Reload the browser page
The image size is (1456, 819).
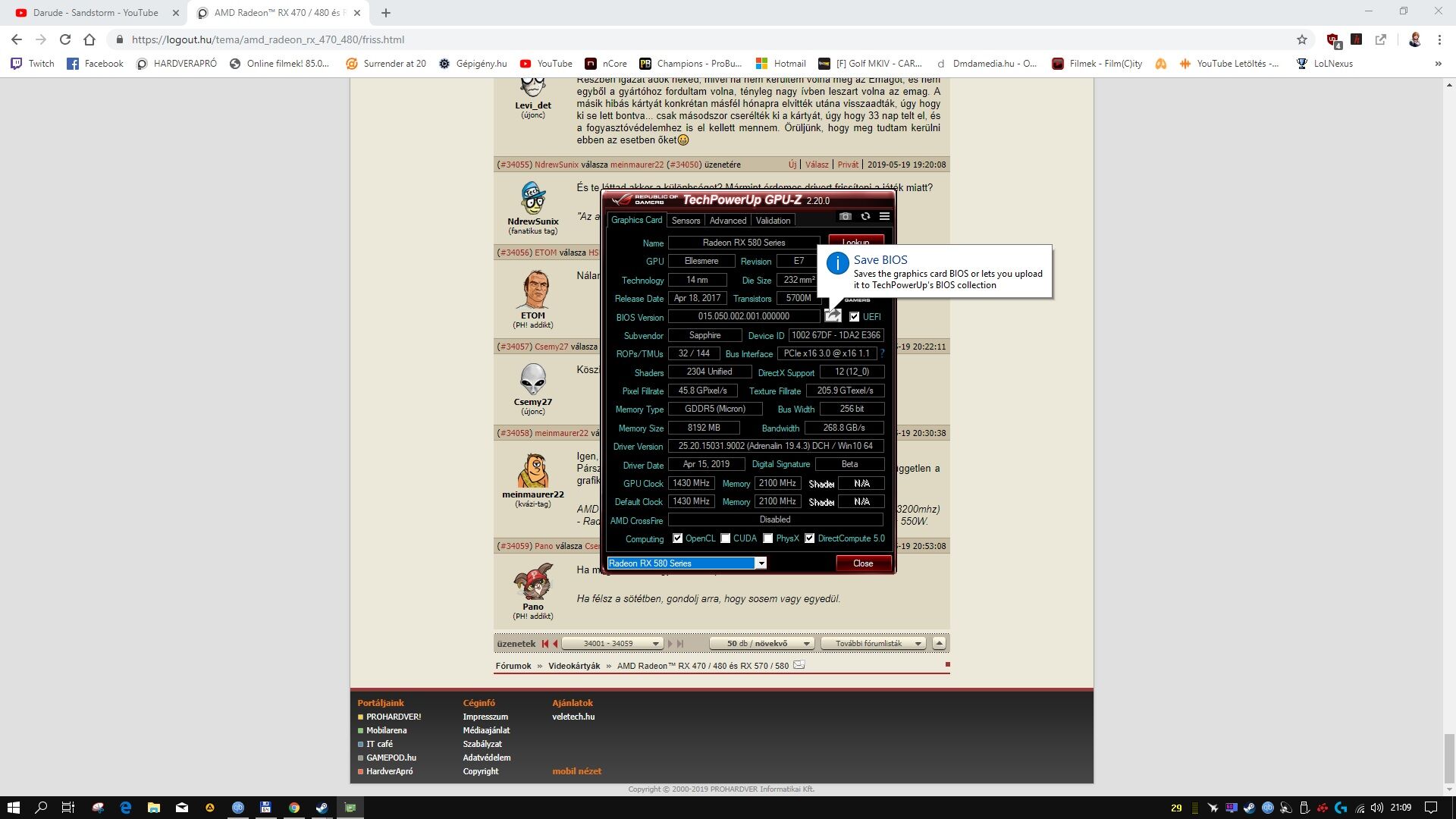[65, 39]
